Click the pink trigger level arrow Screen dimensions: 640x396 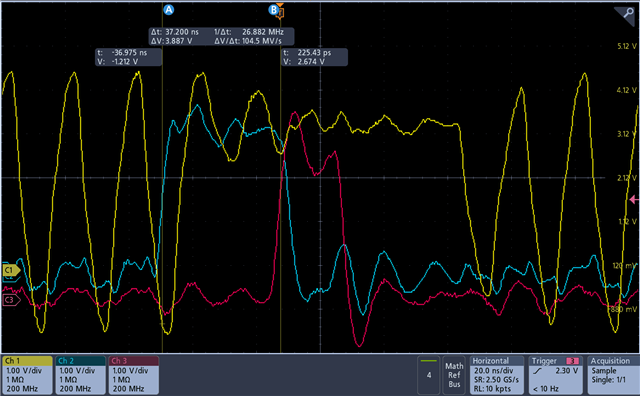click(634, 200)
